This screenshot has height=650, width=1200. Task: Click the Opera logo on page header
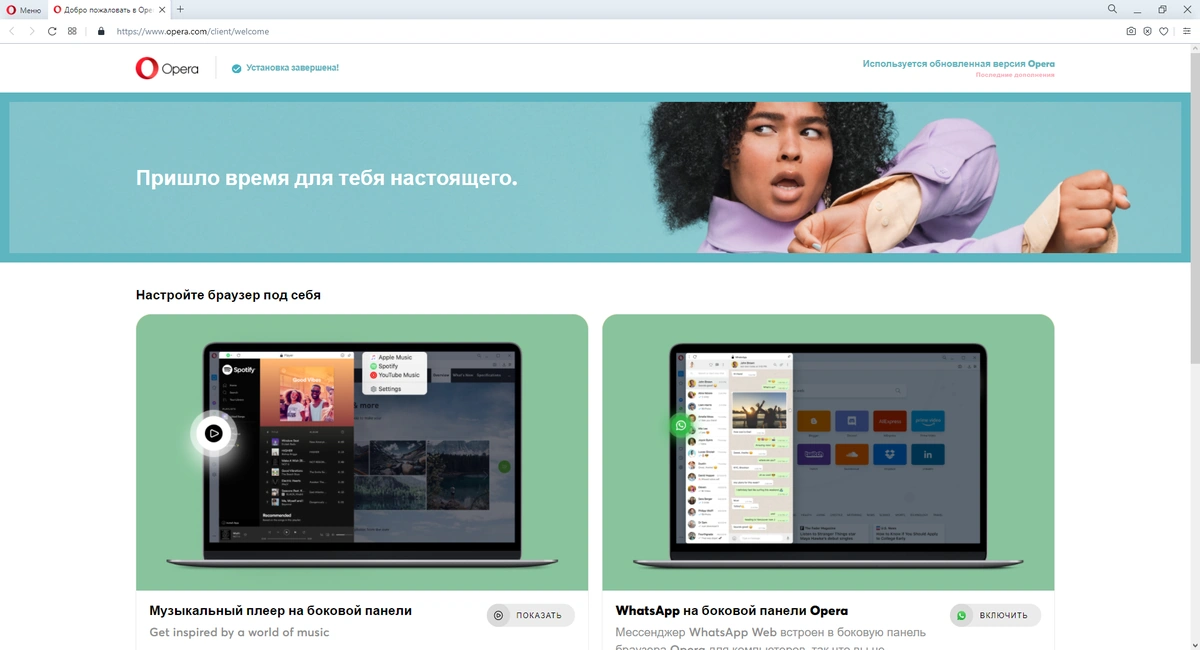coord(167,68)
